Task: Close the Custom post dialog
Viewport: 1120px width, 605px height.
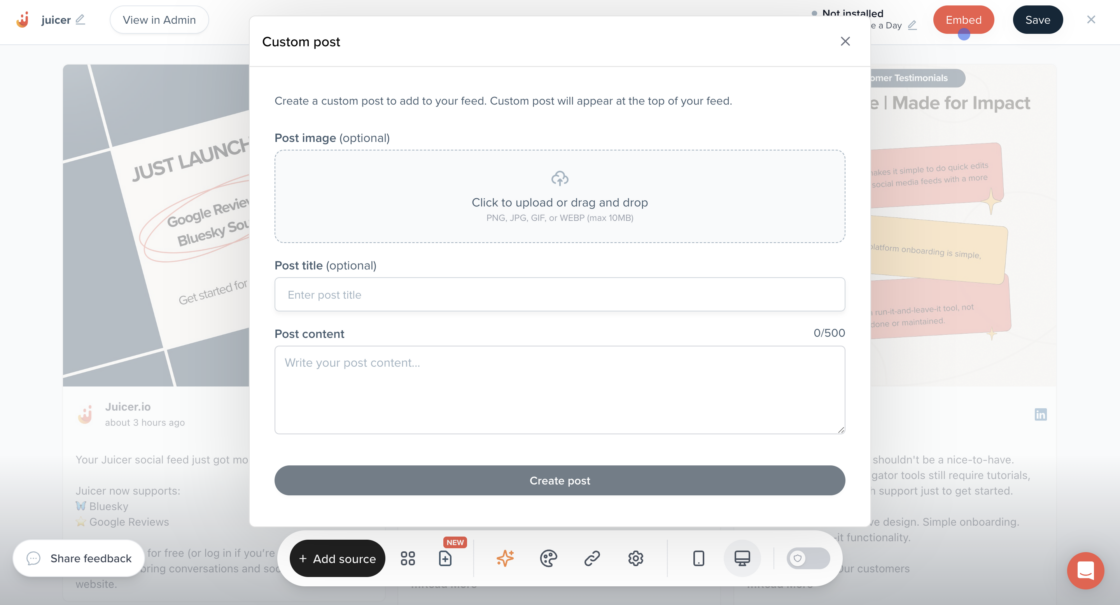Action: (x=845, y=42)
